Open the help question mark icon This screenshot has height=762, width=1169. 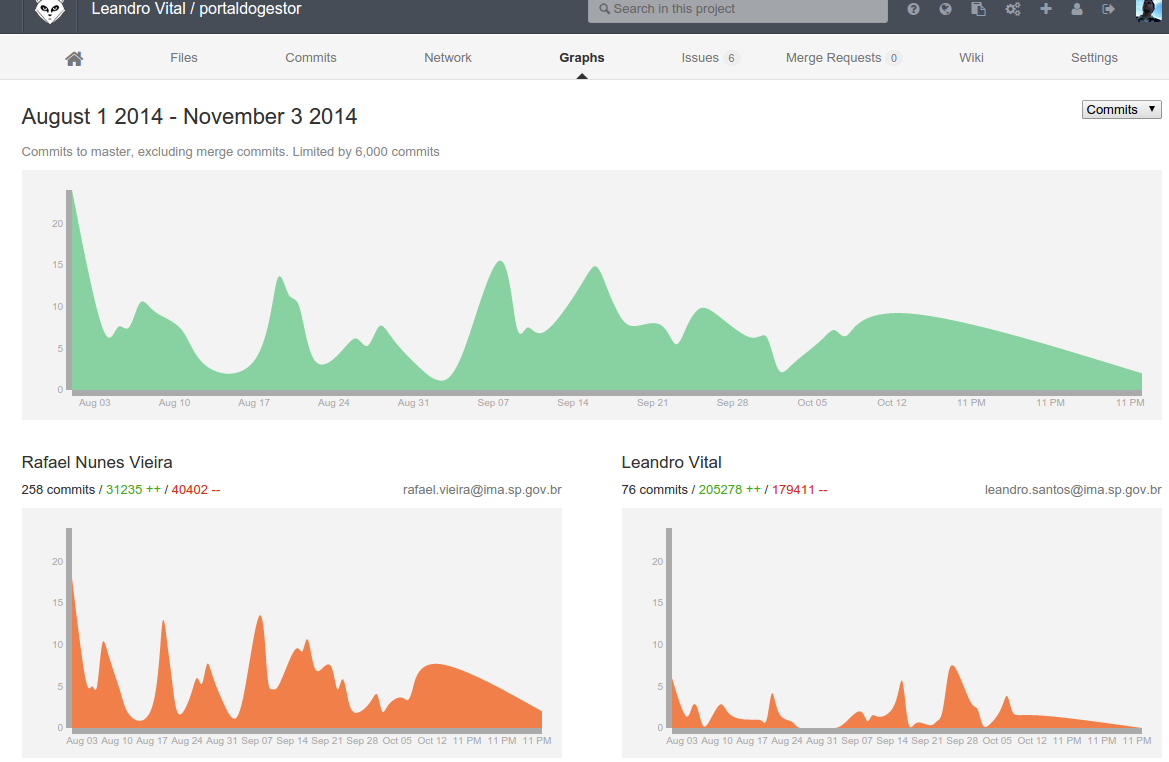pyautogui.click(x=913, y=9)
